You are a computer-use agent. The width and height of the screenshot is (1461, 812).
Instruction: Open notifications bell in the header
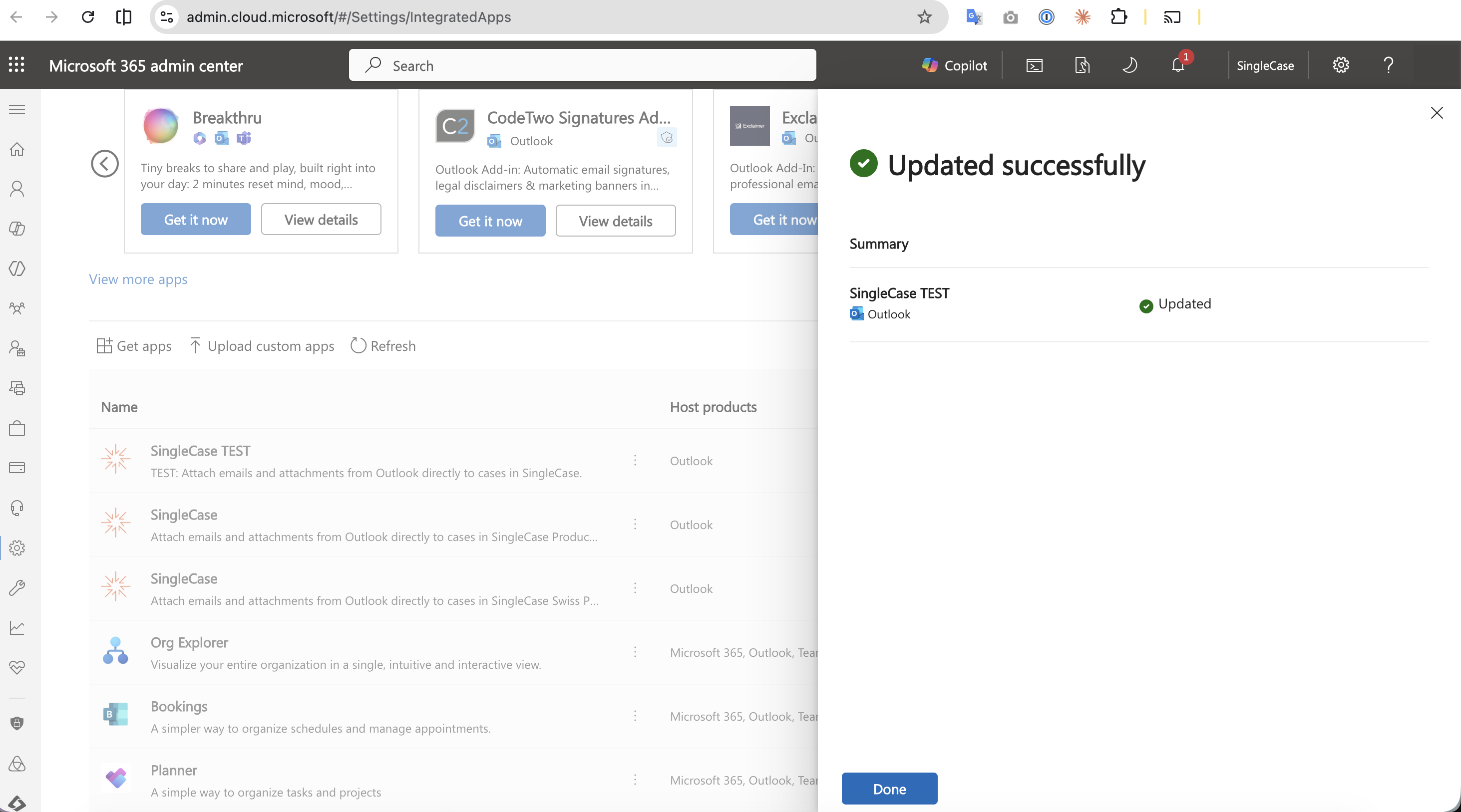pyautogui.click(x=1178, y=65)
